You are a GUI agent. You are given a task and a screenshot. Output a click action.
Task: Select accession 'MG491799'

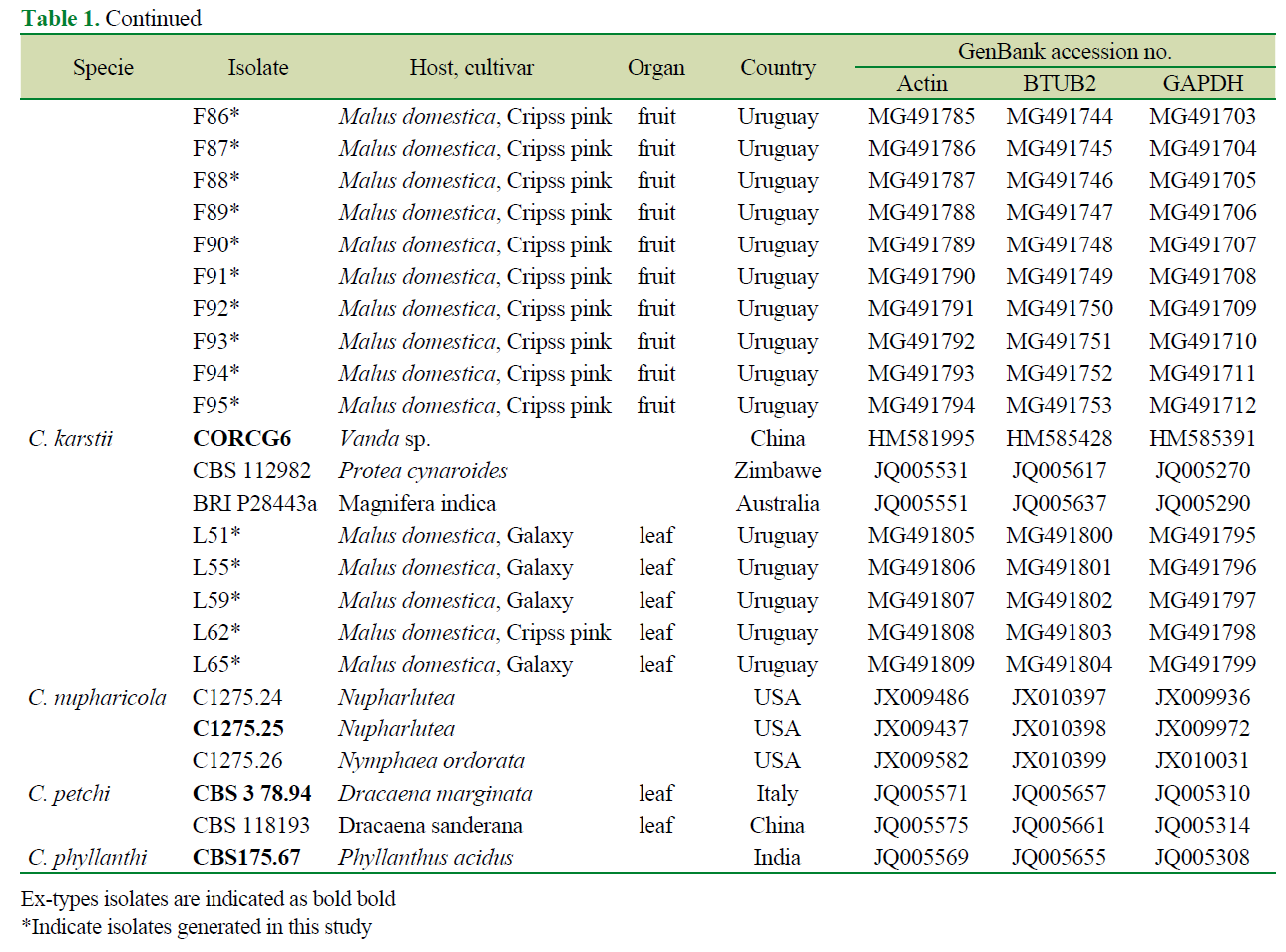(x=1202, y=664)
